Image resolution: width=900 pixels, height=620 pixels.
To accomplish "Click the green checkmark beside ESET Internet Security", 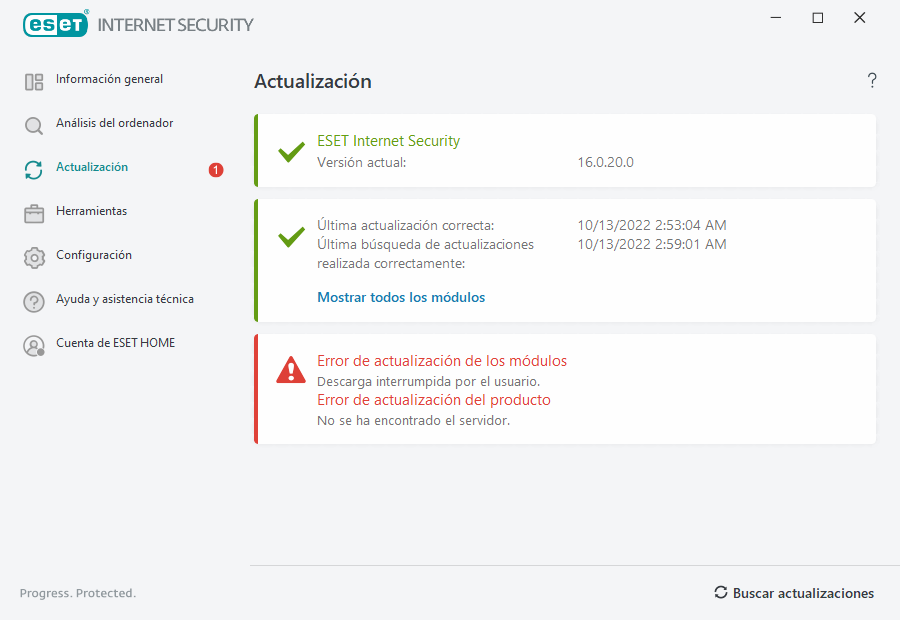I will (x=290, y=152).
